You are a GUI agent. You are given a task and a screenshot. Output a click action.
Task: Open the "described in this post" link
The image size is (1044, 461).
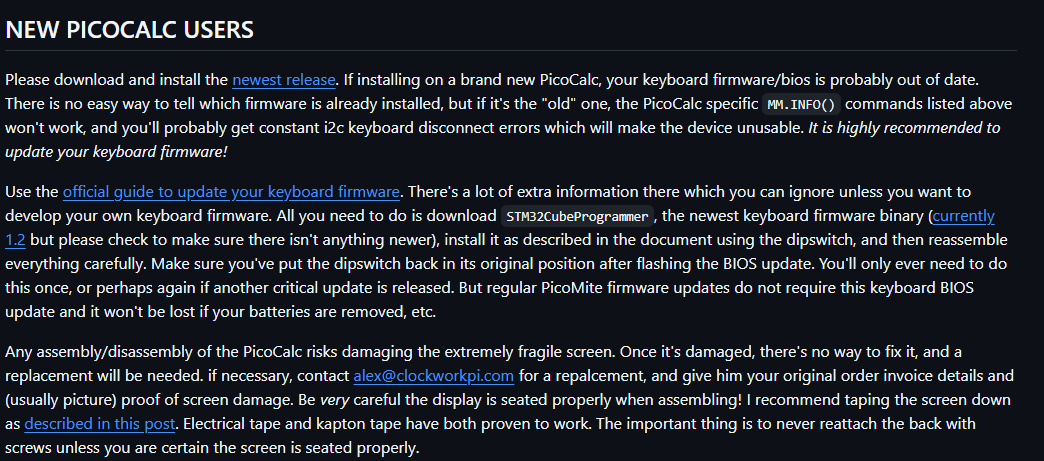tap(100, 424)
